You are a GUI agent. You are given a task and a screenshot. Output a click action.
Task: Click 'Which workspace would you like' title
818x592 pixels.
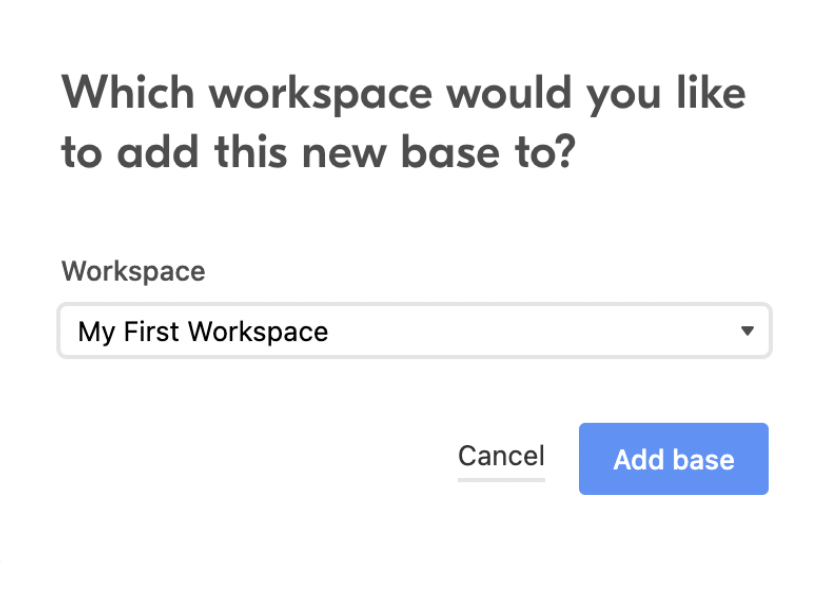[x=403, y=94]
